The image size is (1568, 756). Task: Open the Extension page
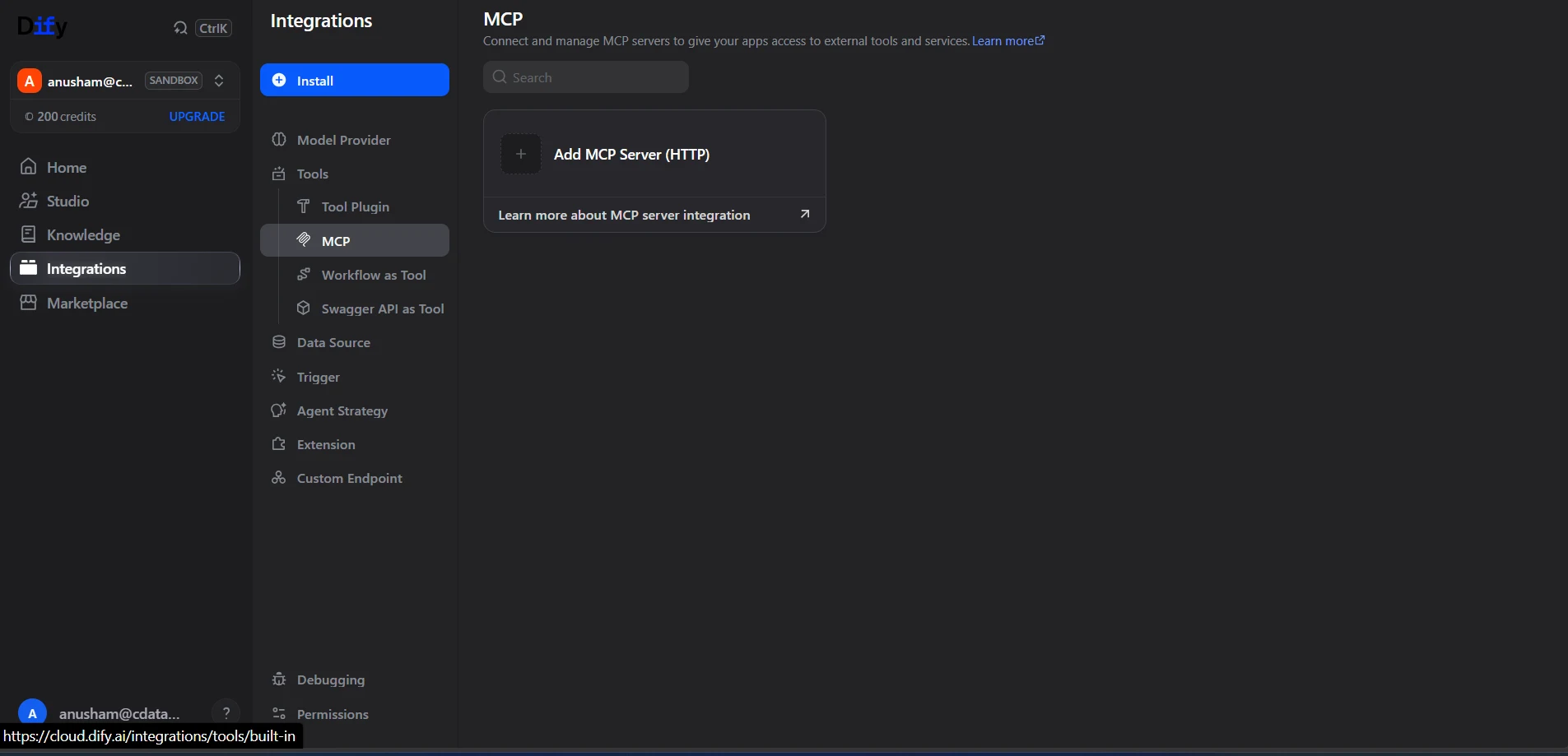pyautogui.click(x=355, y=444)
